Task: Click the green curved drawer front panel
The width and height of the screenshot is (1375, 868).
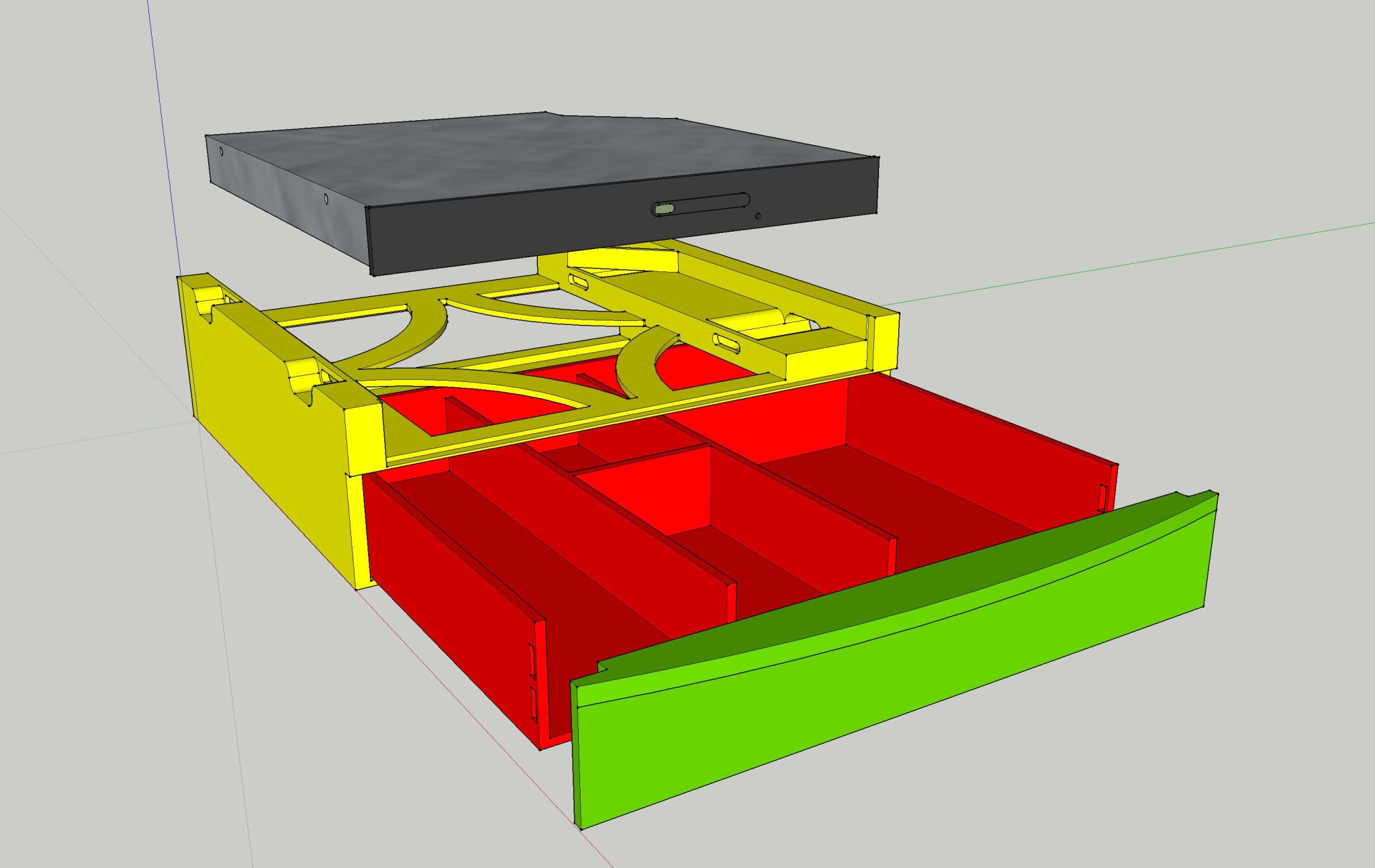Action: pos(873,691)
